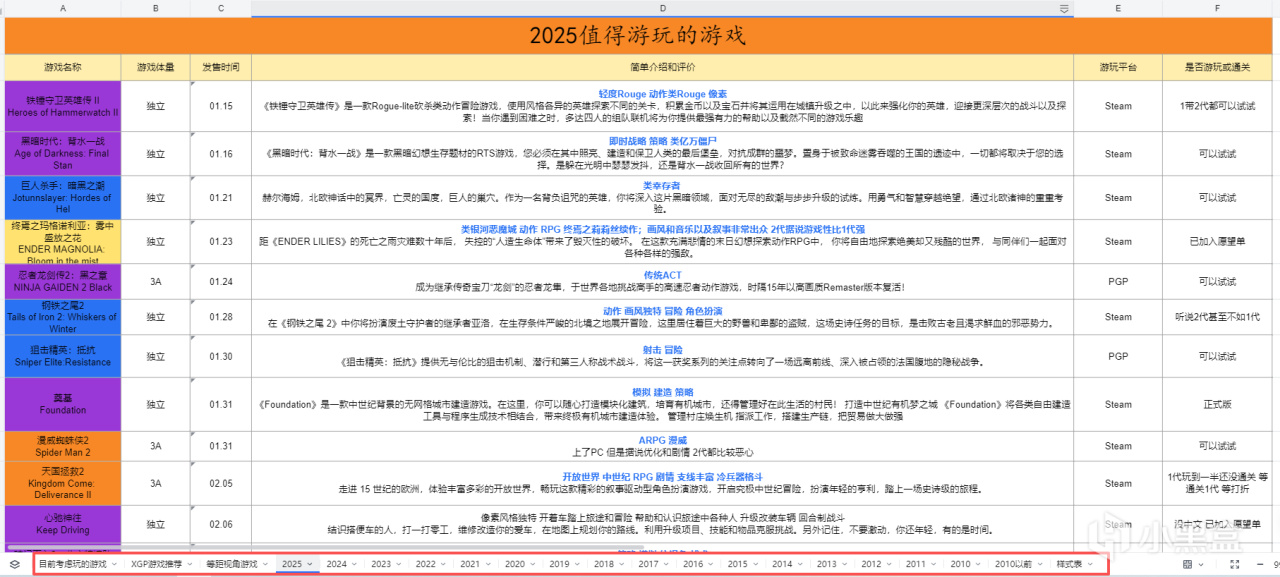The height and width of the screenshot is (577, 1280).
Task: Open the 2024 sheet tab
Action: pyautogui.click(x=336, y=564)
